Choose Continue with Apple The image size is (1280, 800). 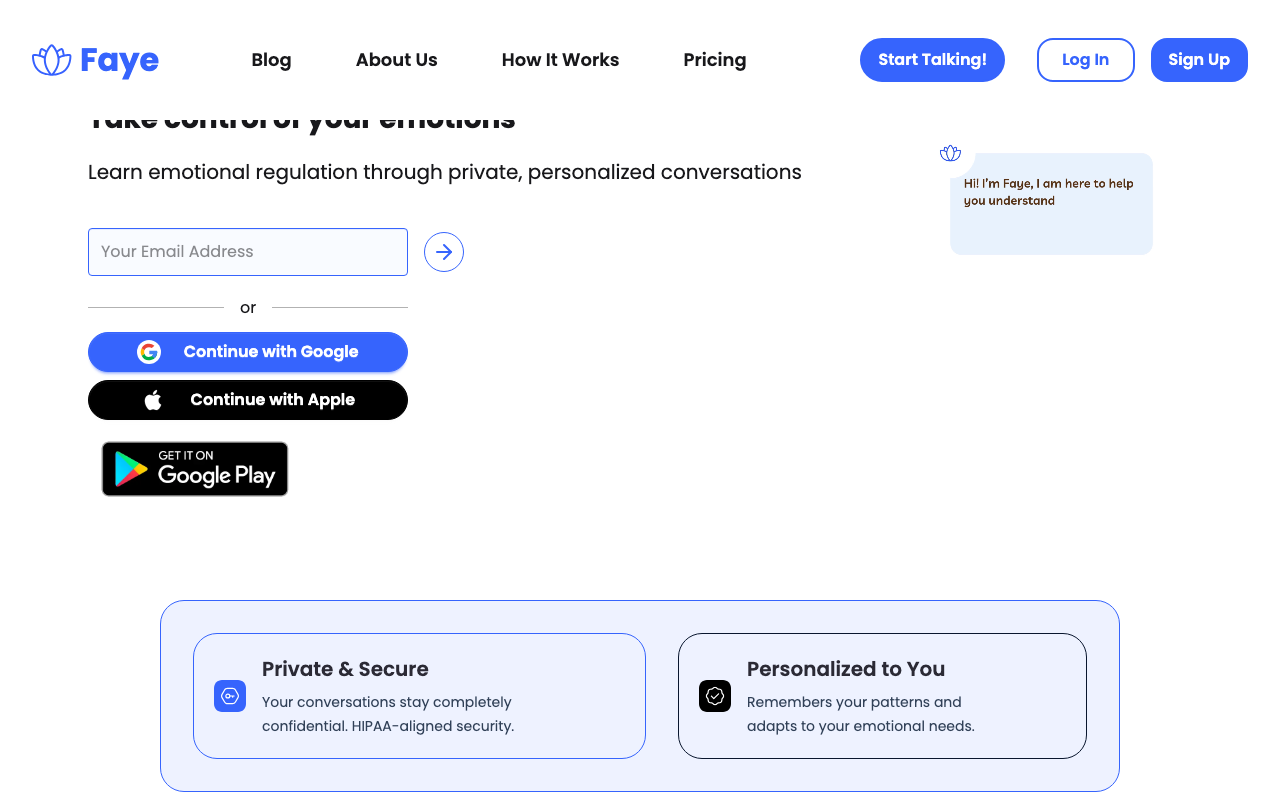click(x=272, y=400)
